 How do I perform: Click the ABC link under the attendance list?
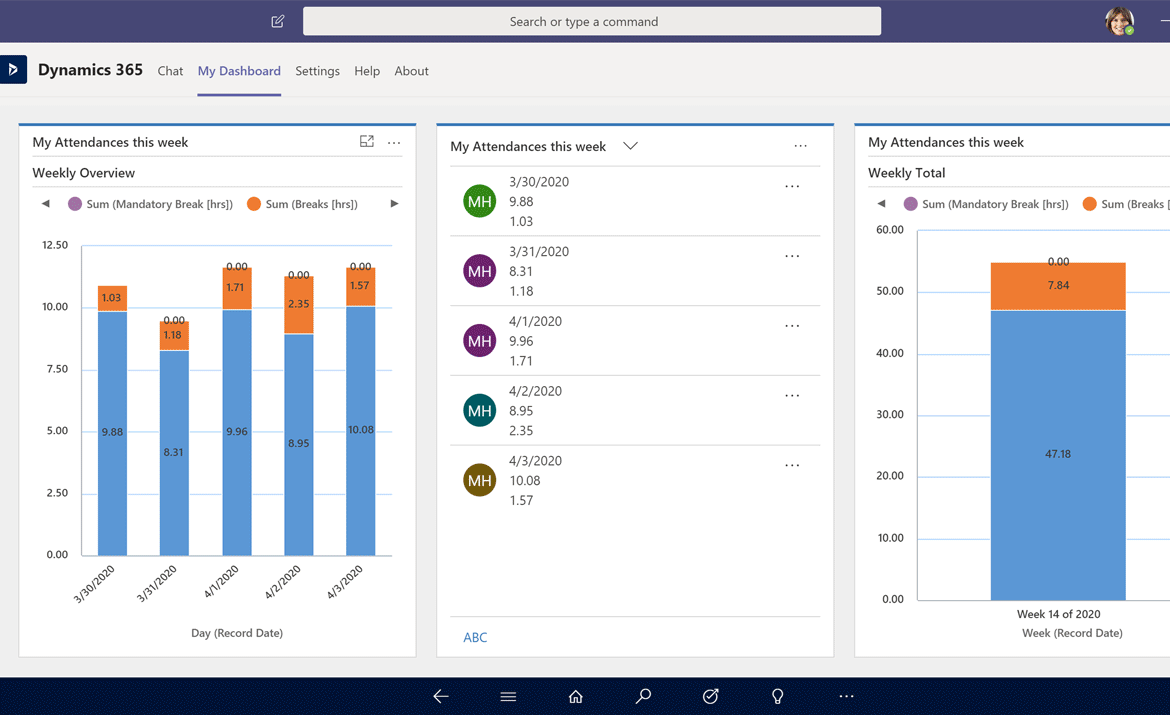(x=475, y=637)
